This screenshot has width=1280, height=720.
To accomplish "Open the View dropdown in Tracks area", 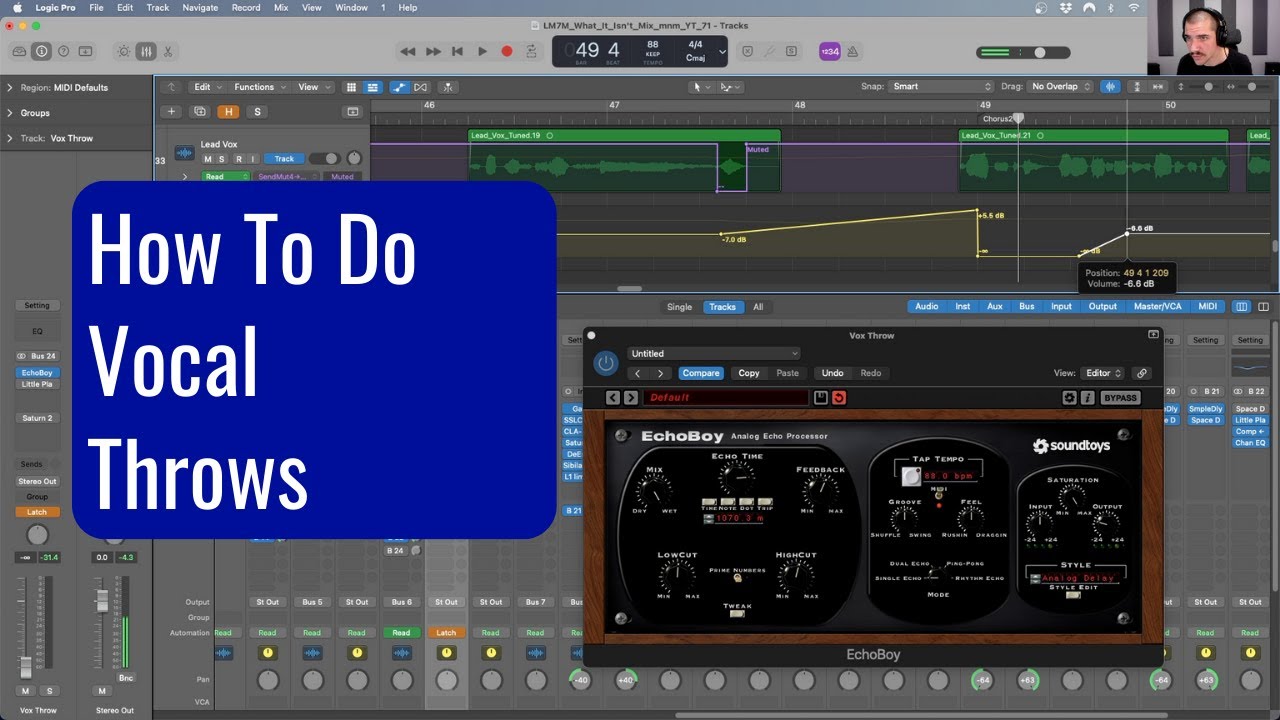I will [x=314, y=87].
